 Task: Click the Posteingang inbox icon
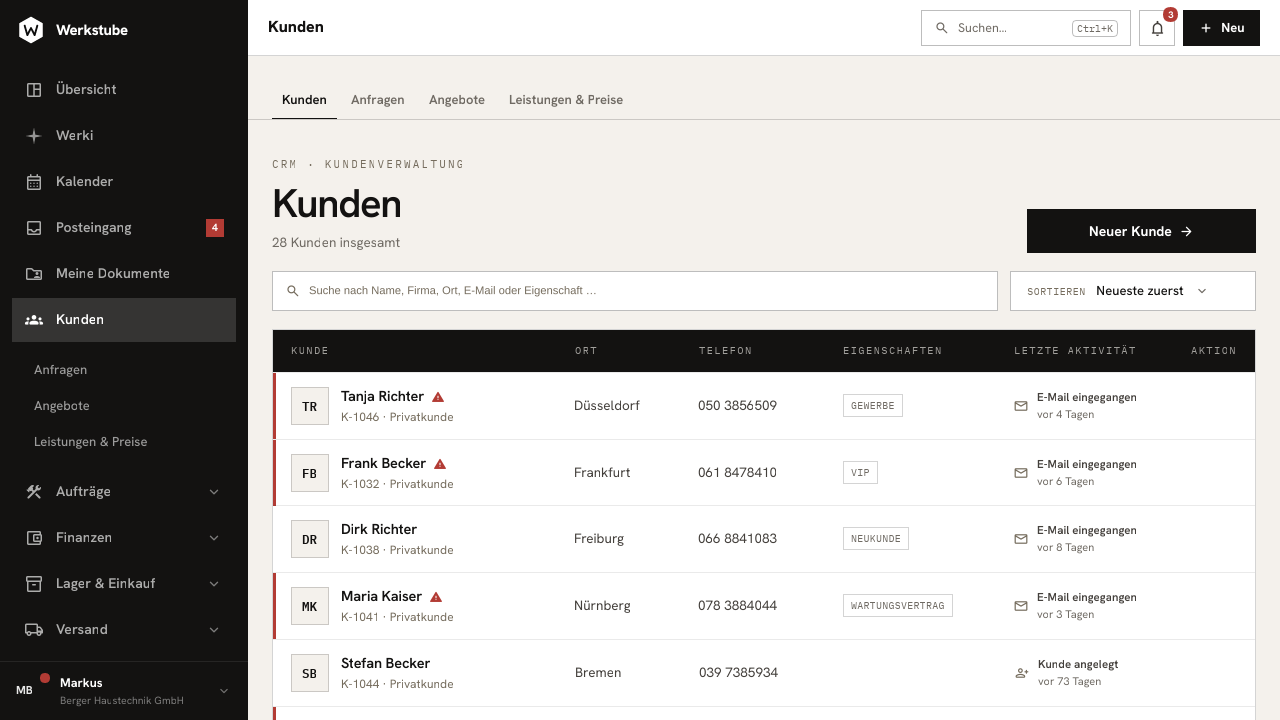34,228
